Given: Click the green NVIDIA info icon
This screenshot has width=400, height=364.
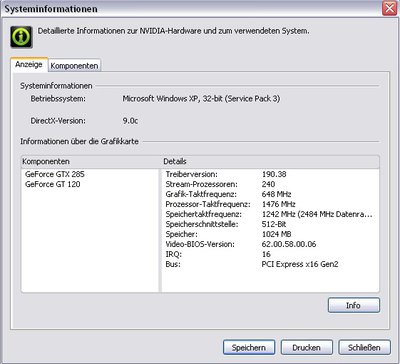Looking at the screenshot, I should click(x=21, y=37).
